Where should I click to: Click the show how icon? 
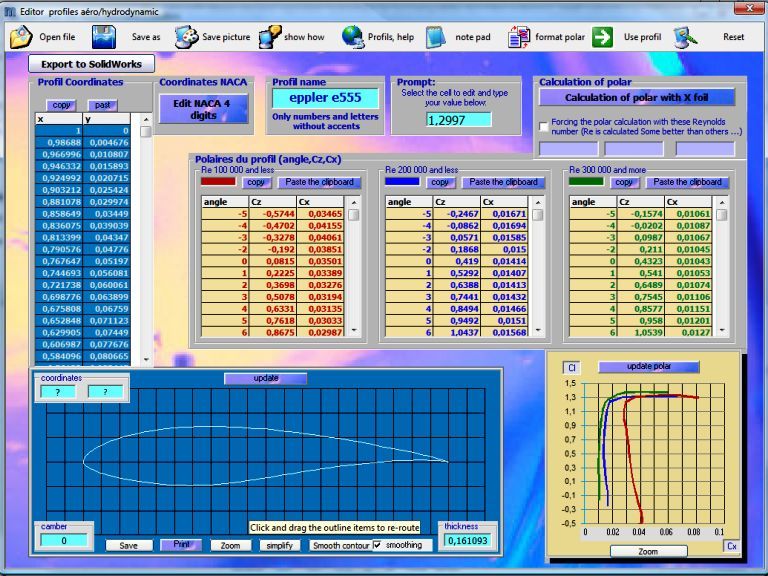click(x=270, y=37)
